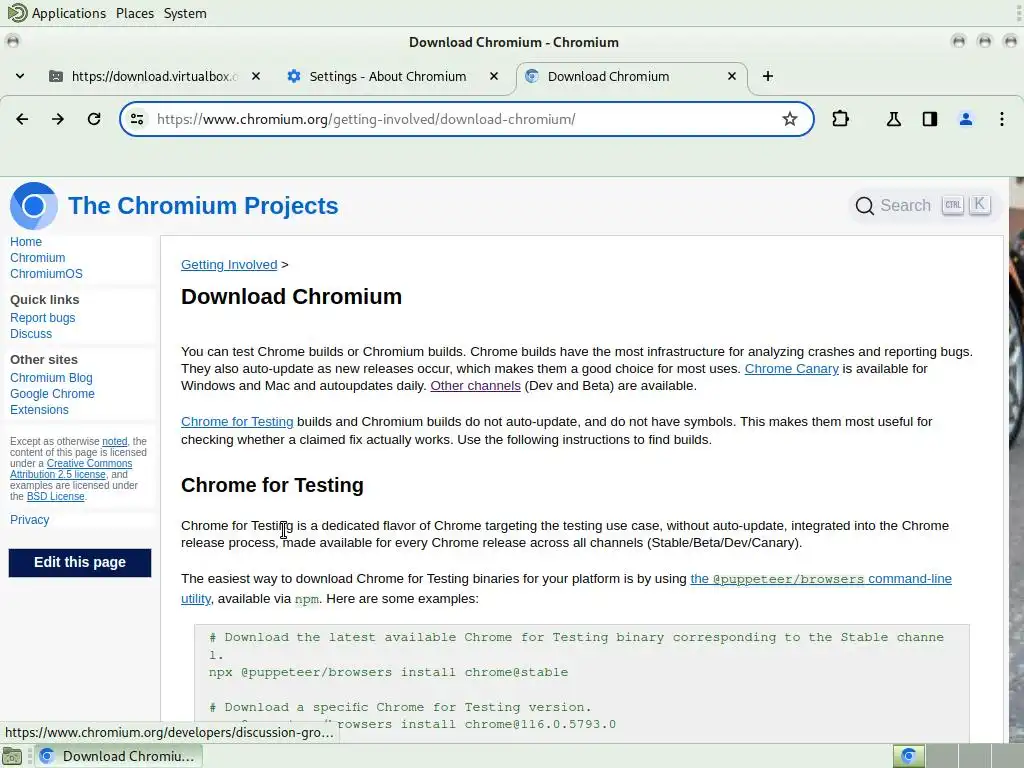Open the Chrome Canary link
The image size is (1024, 768).
[x=792, y=369]
